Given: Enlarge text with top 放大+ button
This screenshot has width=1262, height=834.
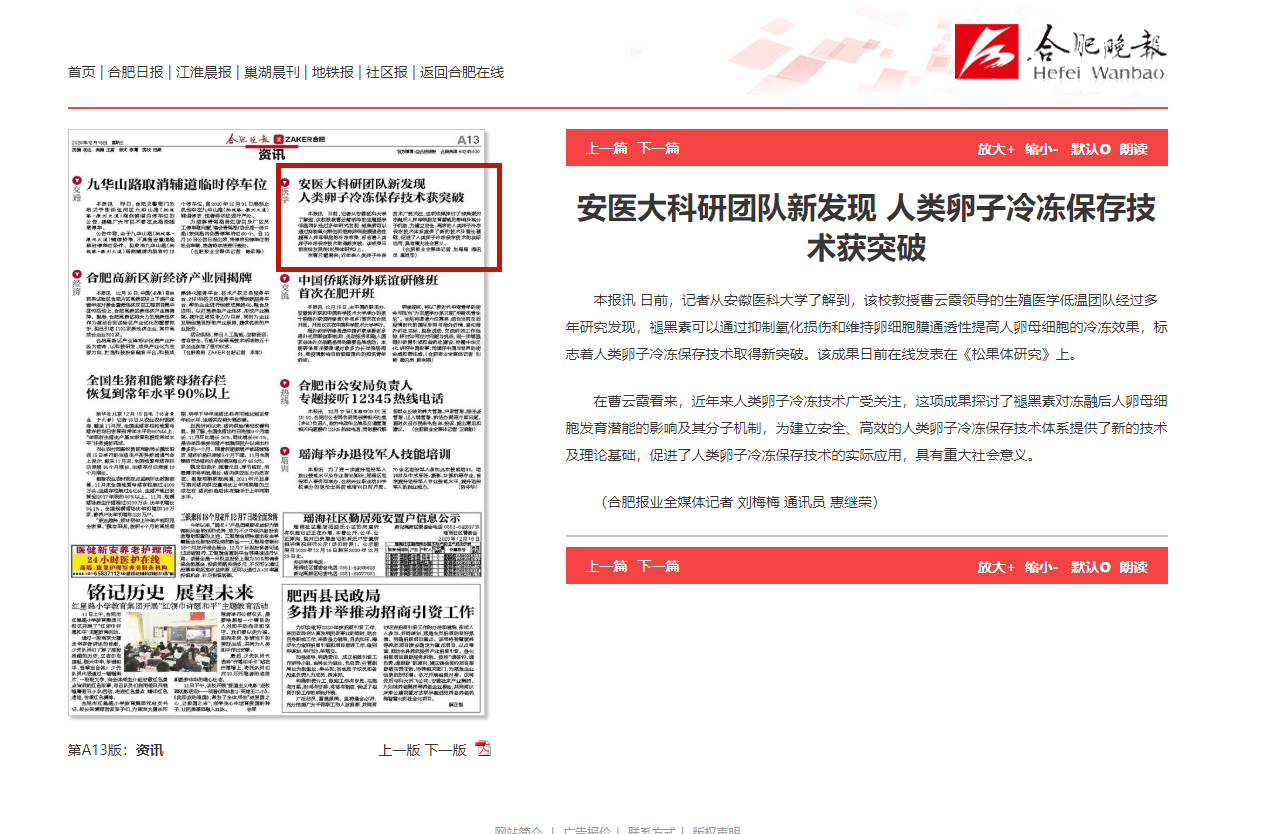Looking at the screenshot, I should [x=996, y=149].
